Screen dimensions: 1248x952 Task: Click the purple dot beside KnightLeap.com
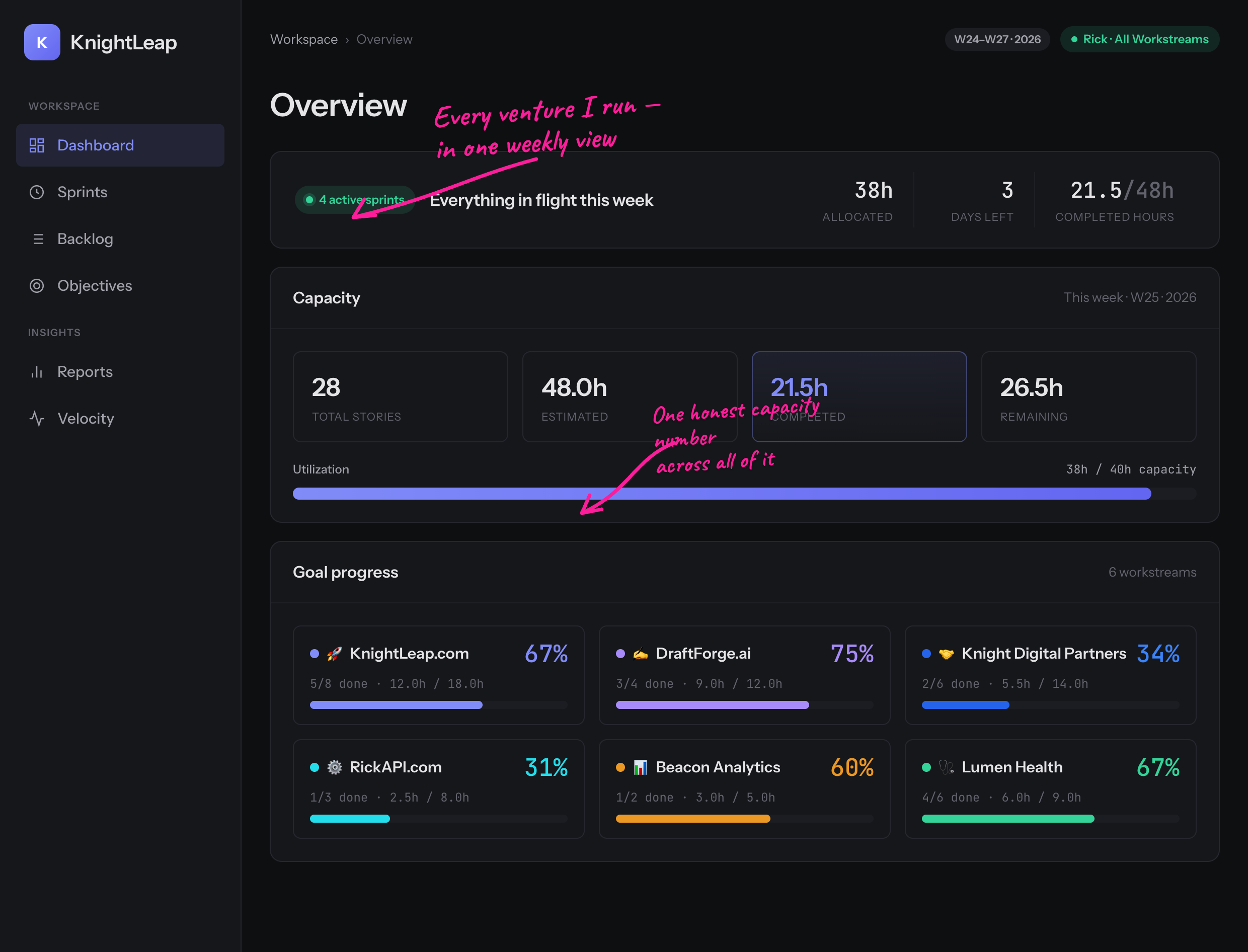click(315, 653)
